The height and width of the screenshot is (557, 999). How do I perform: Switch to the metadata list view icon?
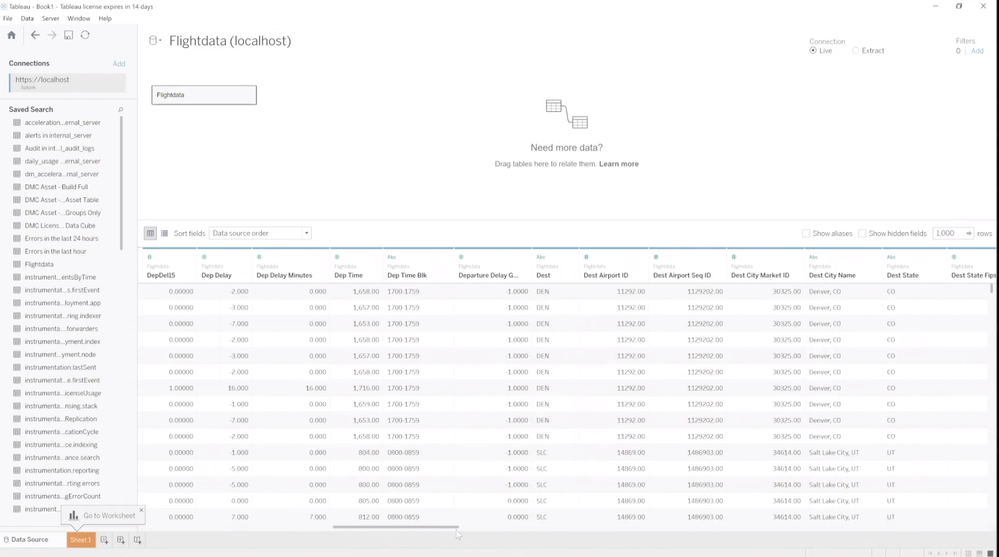coord(164,233)
